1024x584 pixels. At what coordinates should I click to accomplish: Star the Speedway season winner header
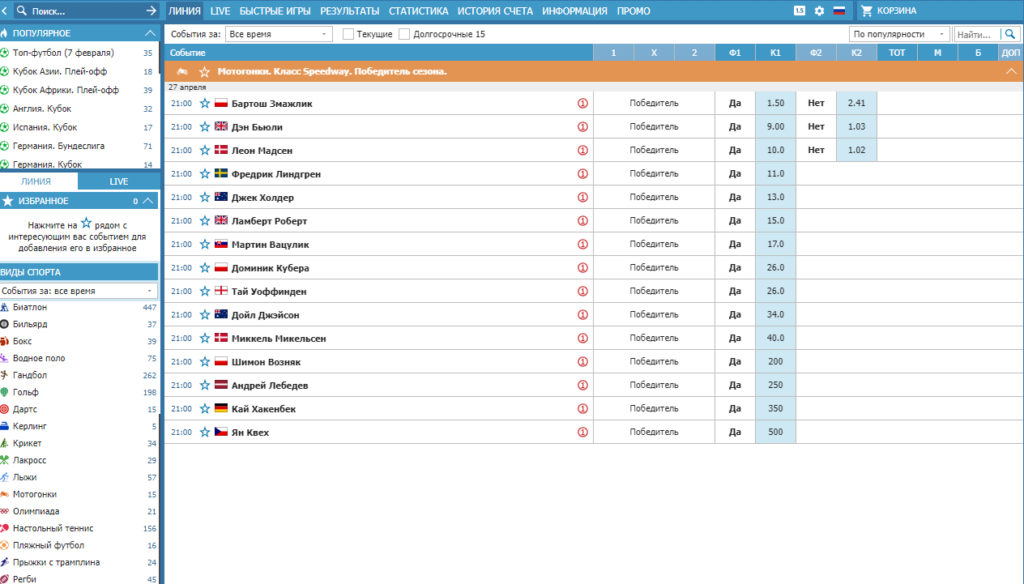point(204,72)
